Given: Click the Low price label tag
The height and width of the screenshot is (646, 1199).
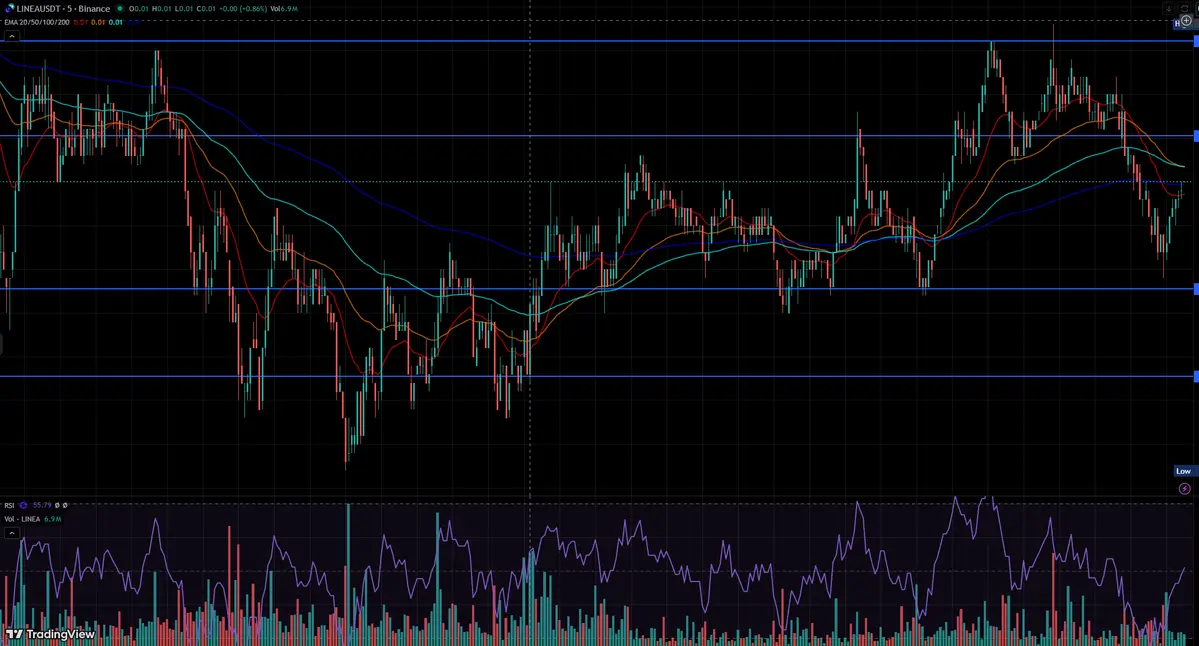Looking at the screenshot, I should 1184,471.
